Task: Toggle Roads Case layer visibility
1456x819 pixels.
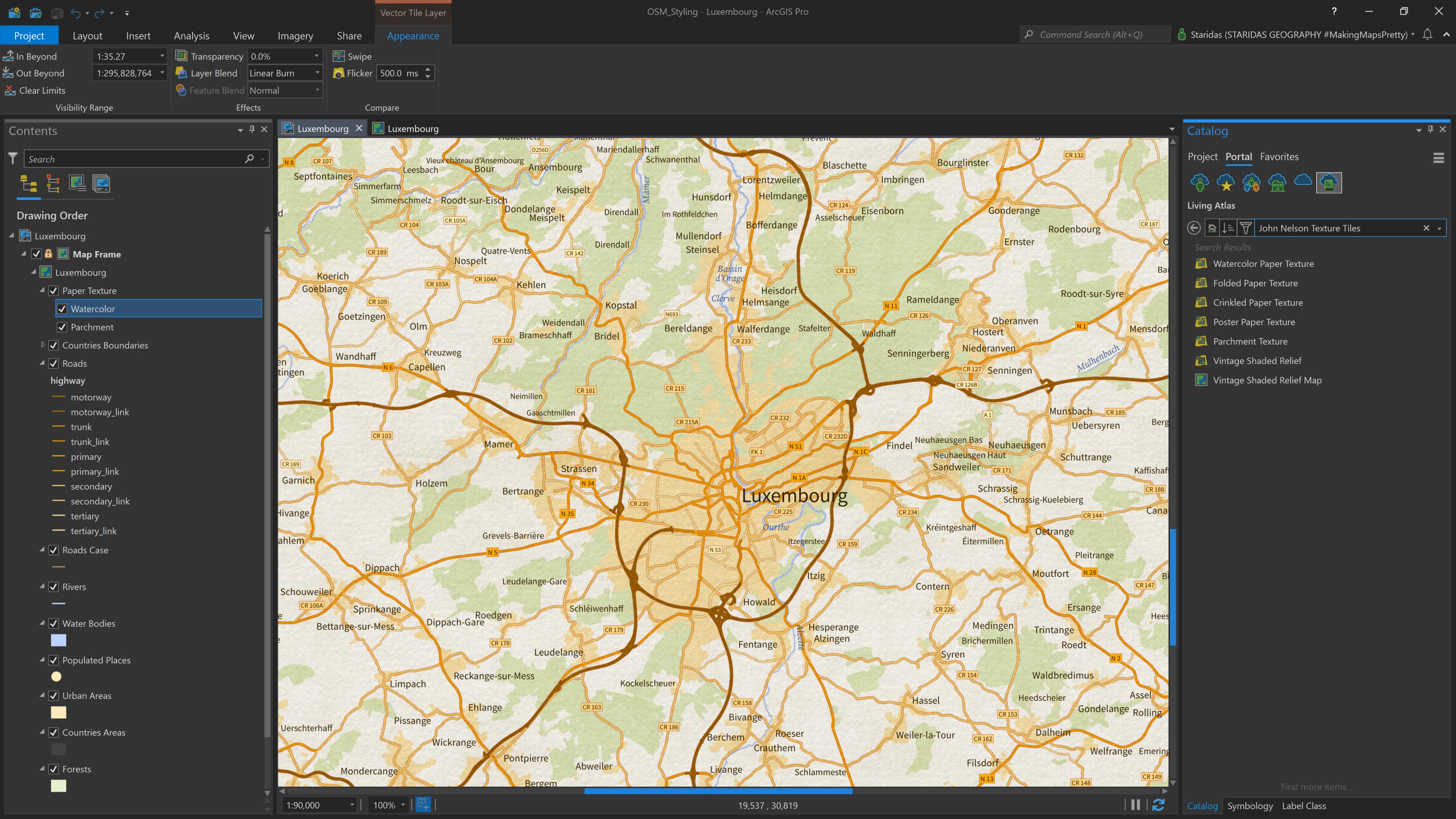Action: point(54,550)
